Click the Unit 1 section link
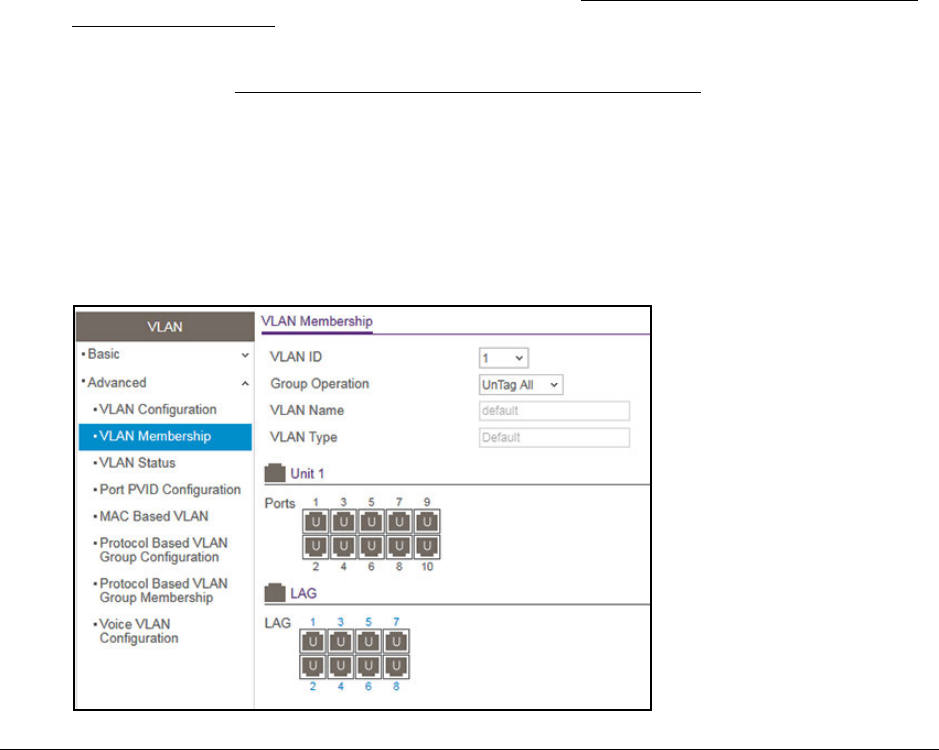Viewport: 939px width, 750px height. [307, 474]
